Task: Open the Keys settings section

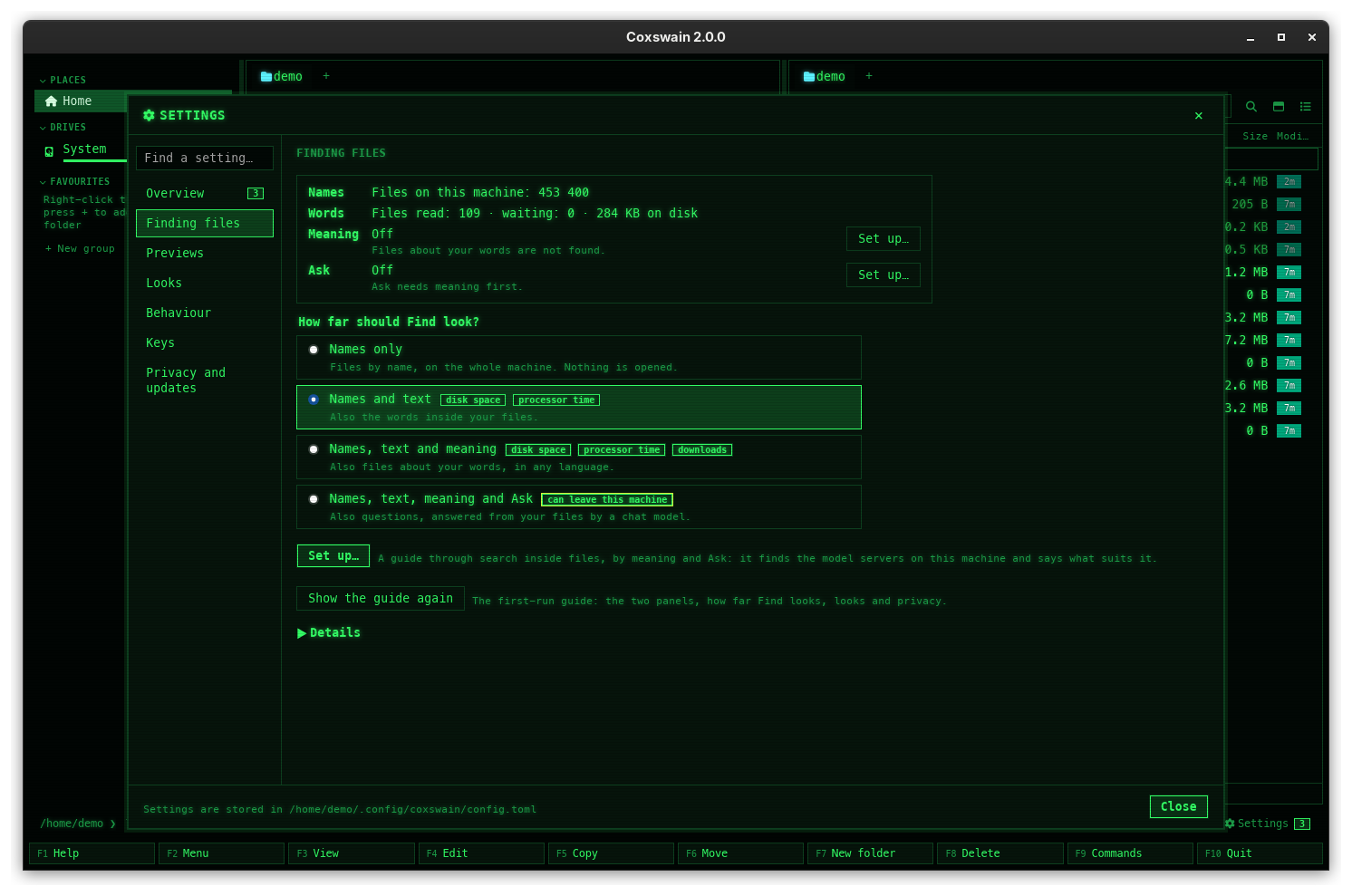Action: [205, 343]
